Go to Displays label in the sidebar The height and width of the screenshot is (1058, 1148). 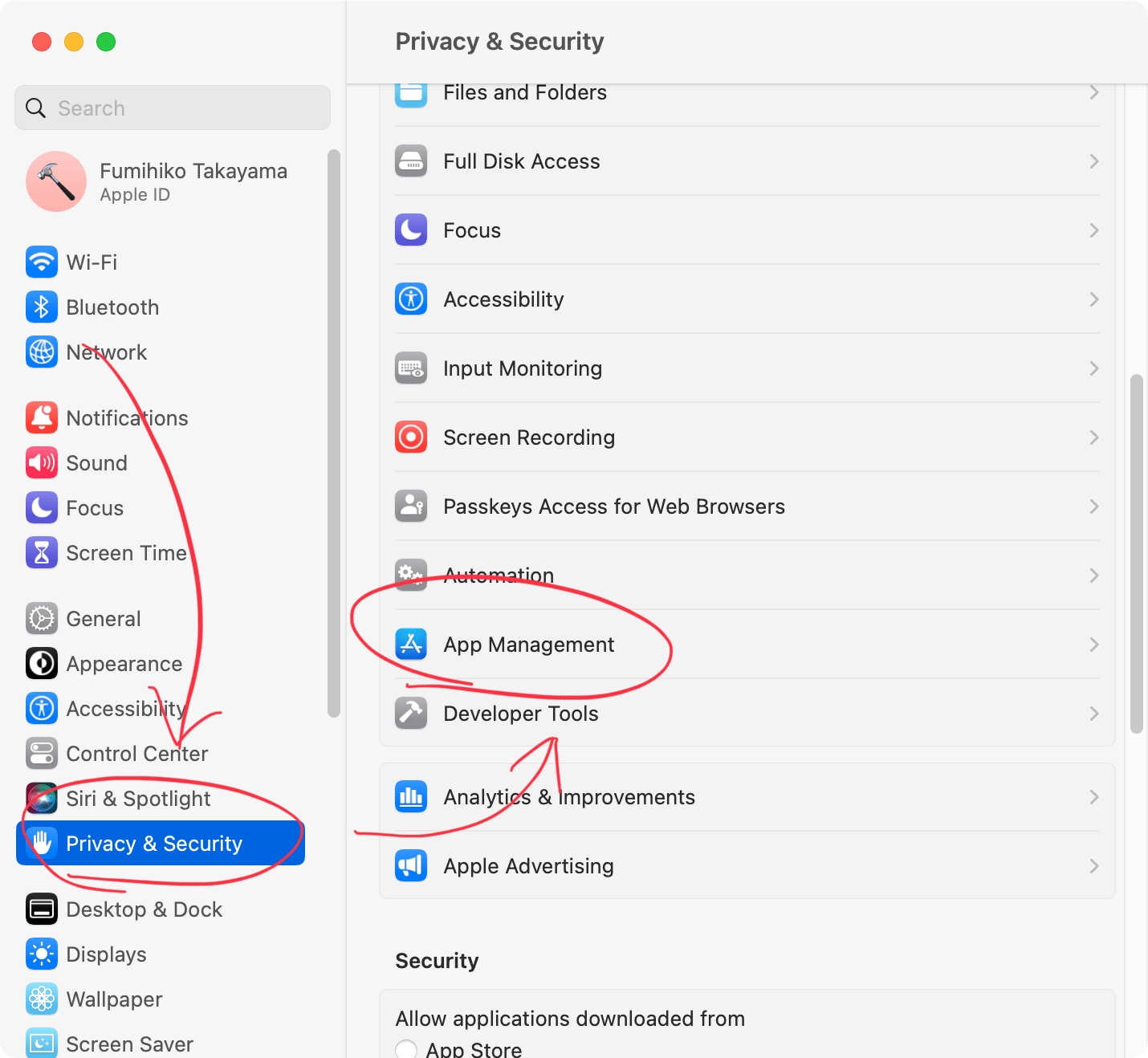(x=107, y=954)
